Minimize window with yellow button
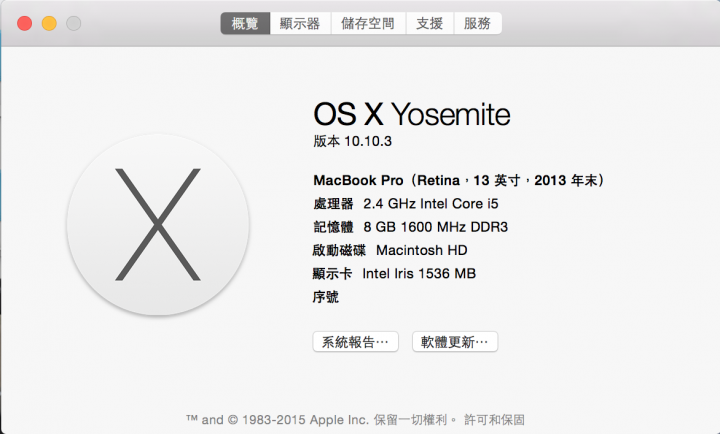This screenshot has width=720, height=434. [x=49, y=23]
